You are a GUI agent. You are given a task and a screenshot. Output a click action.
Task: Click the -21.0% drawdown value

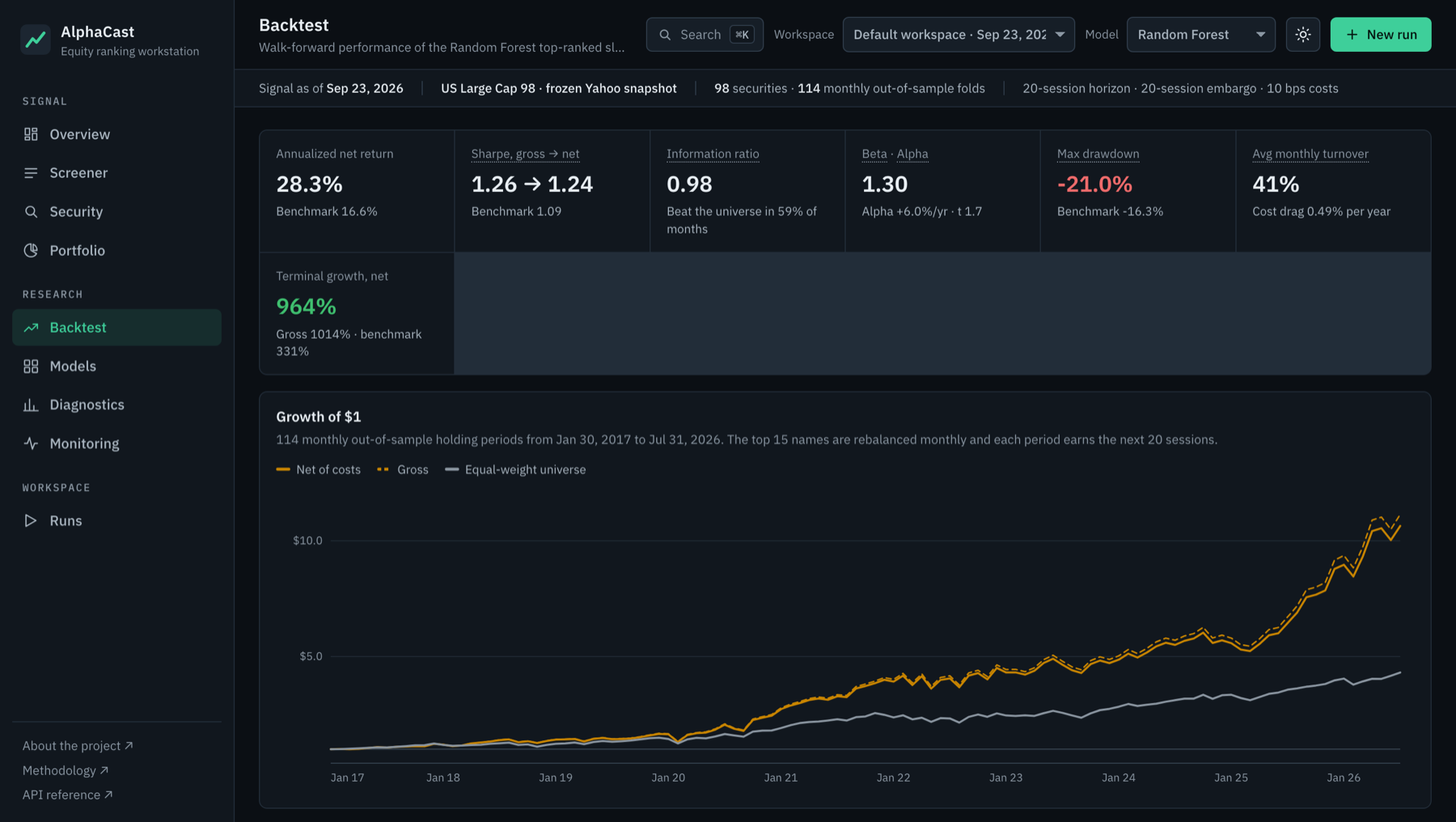coord(1094,184)
